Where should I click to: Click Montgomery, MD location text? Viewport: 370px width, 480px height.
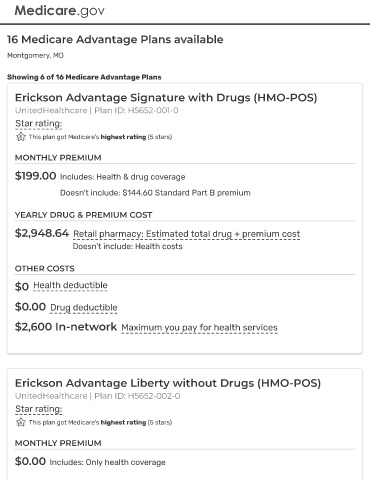point(35,55)
